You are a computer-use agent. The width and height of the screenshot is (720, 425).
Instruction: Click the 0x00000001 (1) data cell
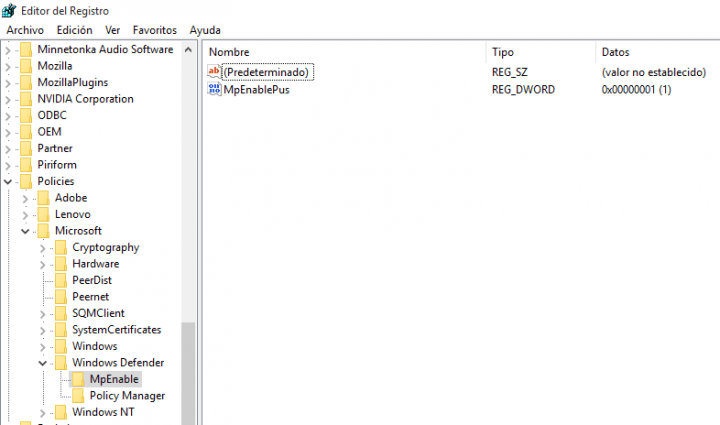click(x=636, y=89)
